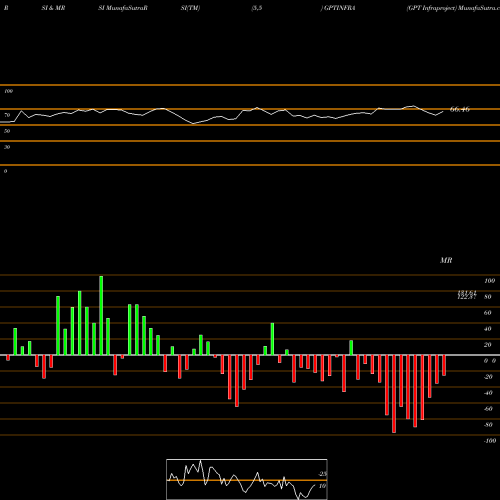Viewport: 500px width, 500px height.
Task: Click the 30 level label on RSI axis
Action: (x=7, y=147)
